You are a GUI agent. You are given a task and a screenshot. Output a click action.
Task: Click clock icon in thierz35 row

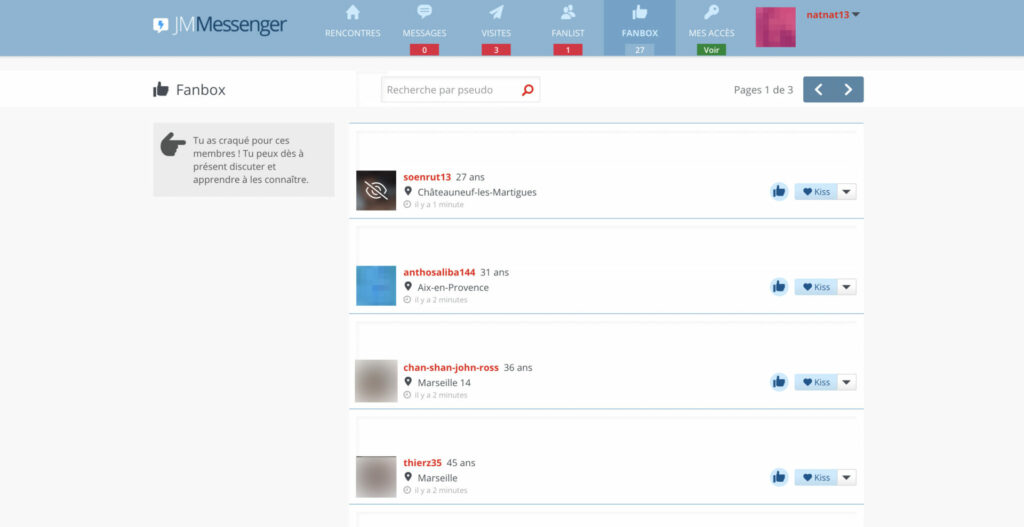pyautogui.click(x=407, y=490)
